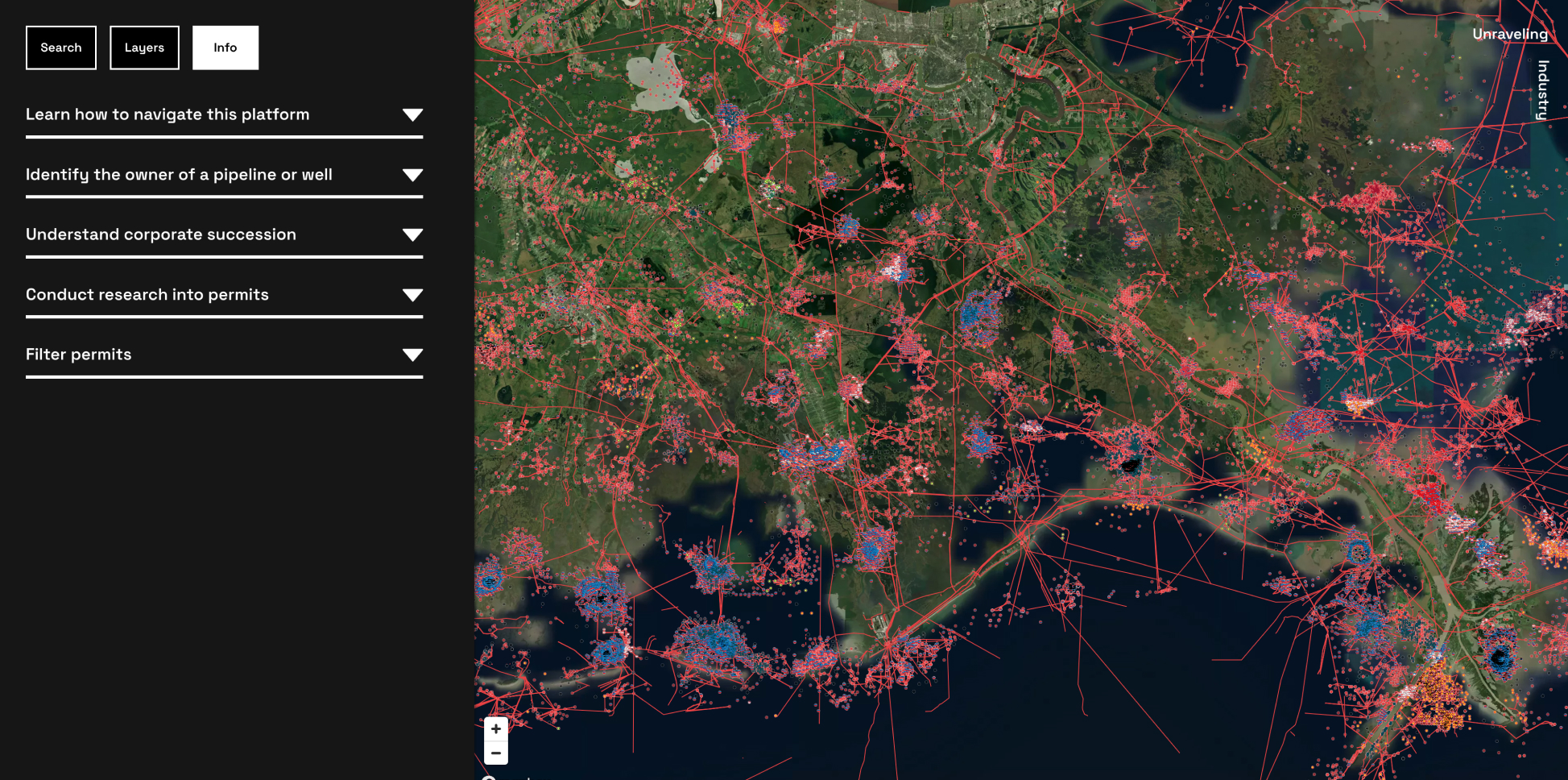Switch to the Layers tab
The width and height of the screenshot is (1568, 780).
pyautogui.click(x=144, y=48)
